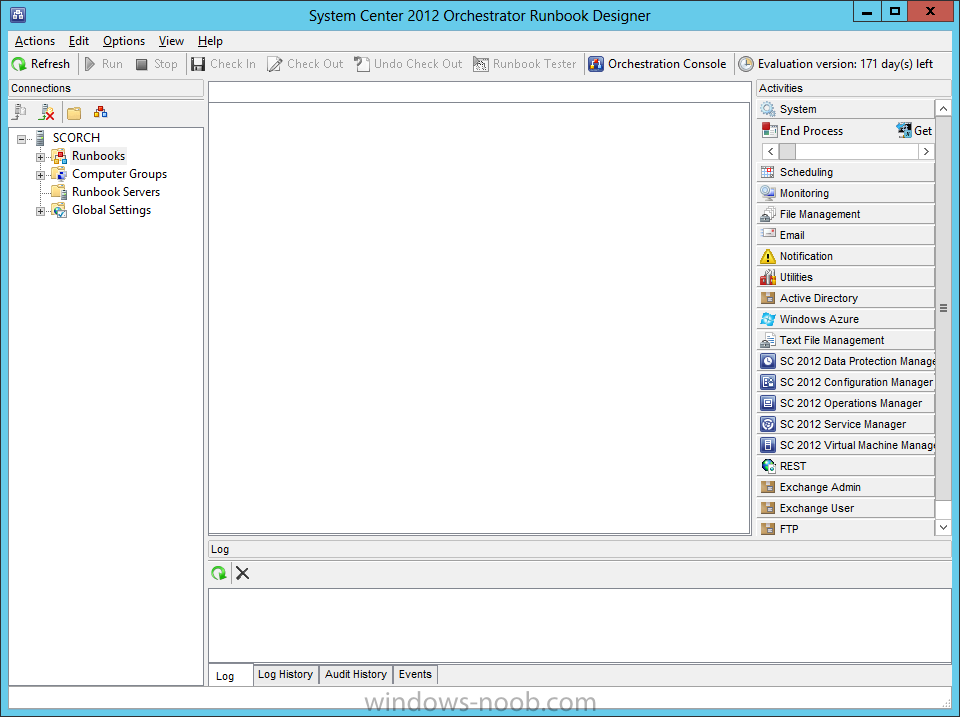Open the File Management activities category
Image resolution: width=960 pixels, height=717 pixels.
tap(846, 214)
